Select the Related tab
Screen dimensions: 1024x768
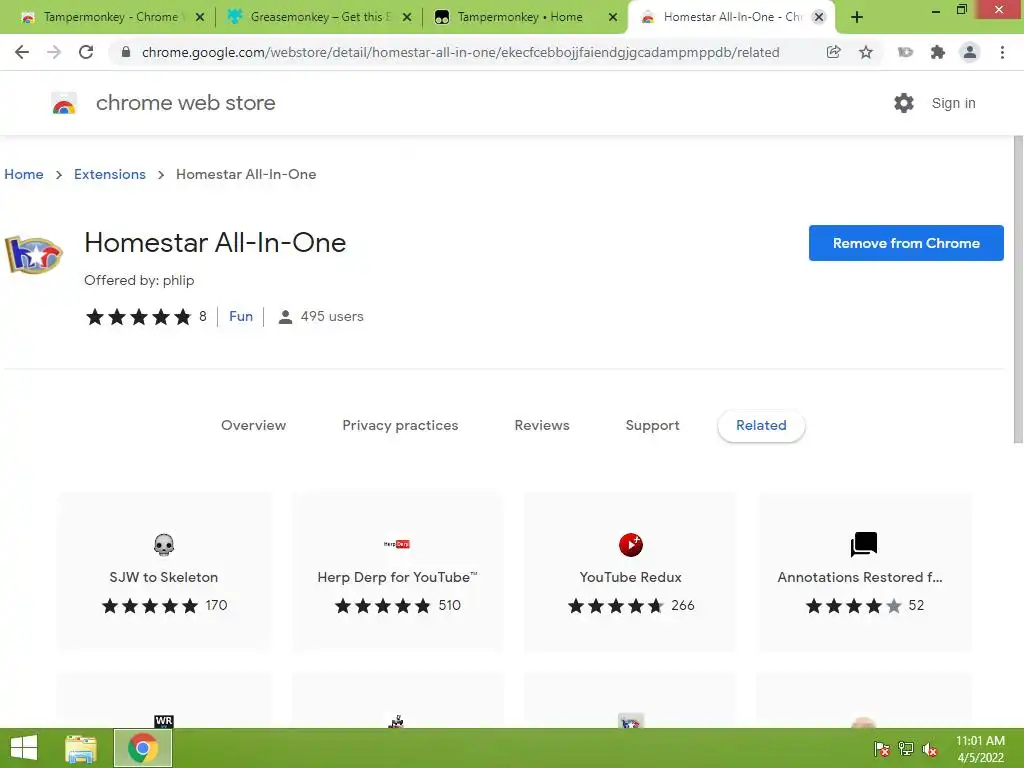pos(761,426)
